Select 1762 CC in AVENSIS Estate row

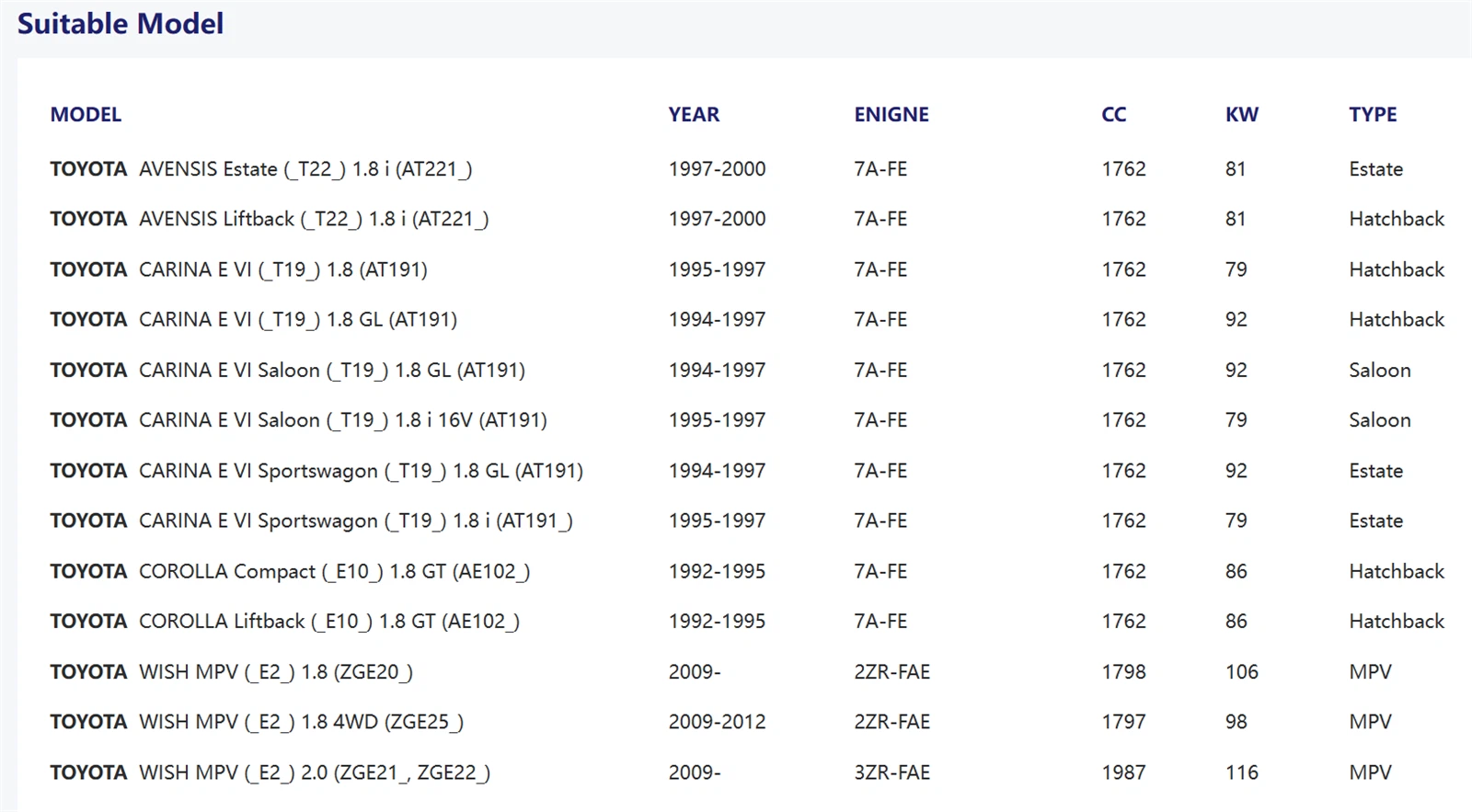pos(1123,169)
